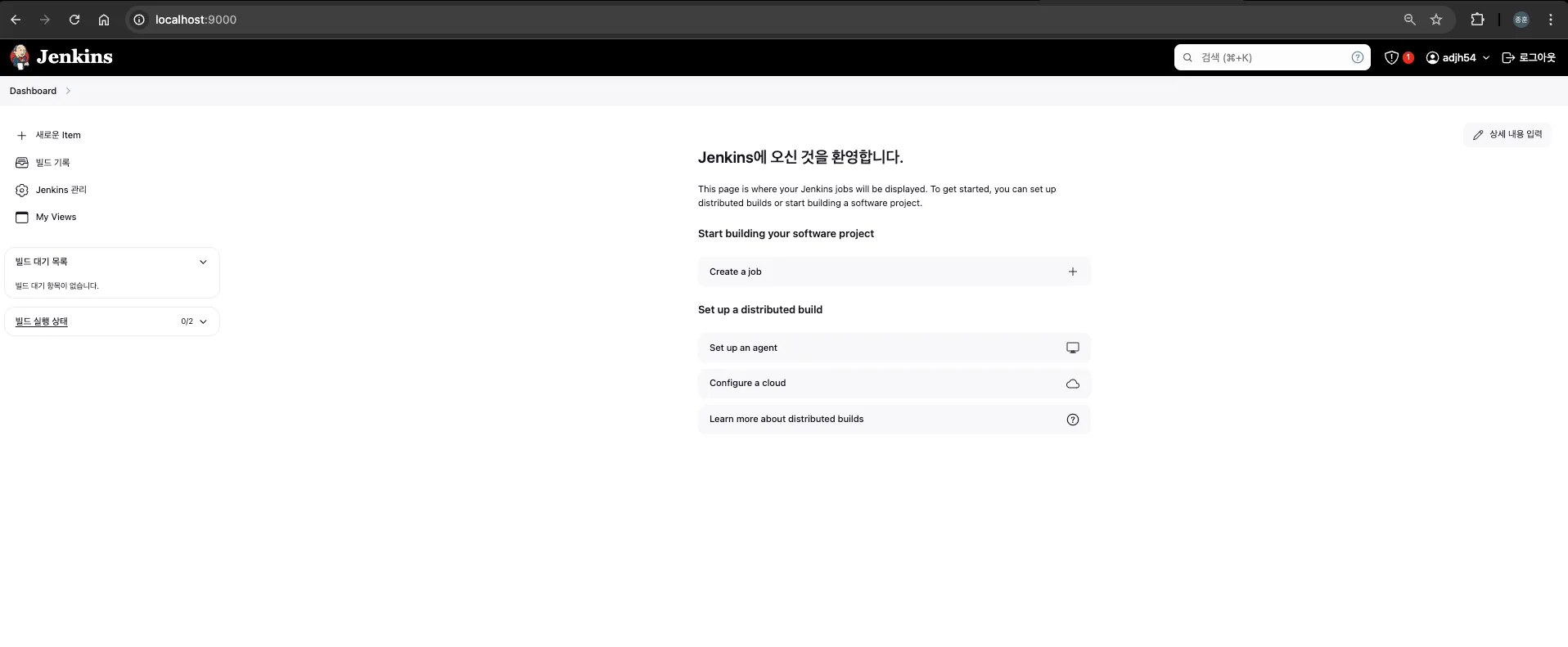Go back with the browser back arrow

(16, 20)
